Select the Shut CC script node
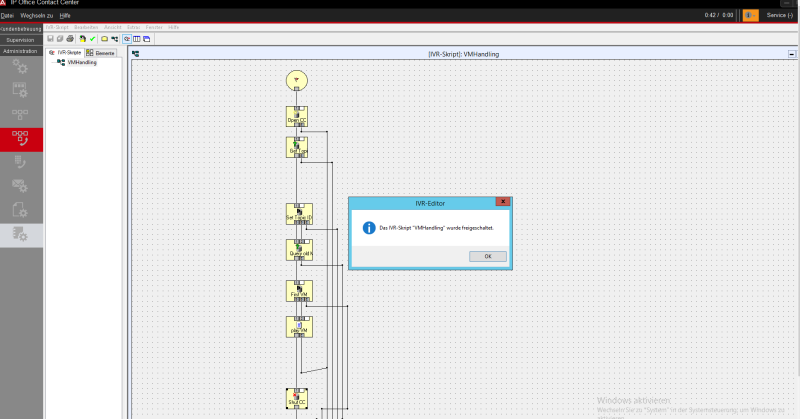Screen dimensions: 800x419 tap(296, 398)
